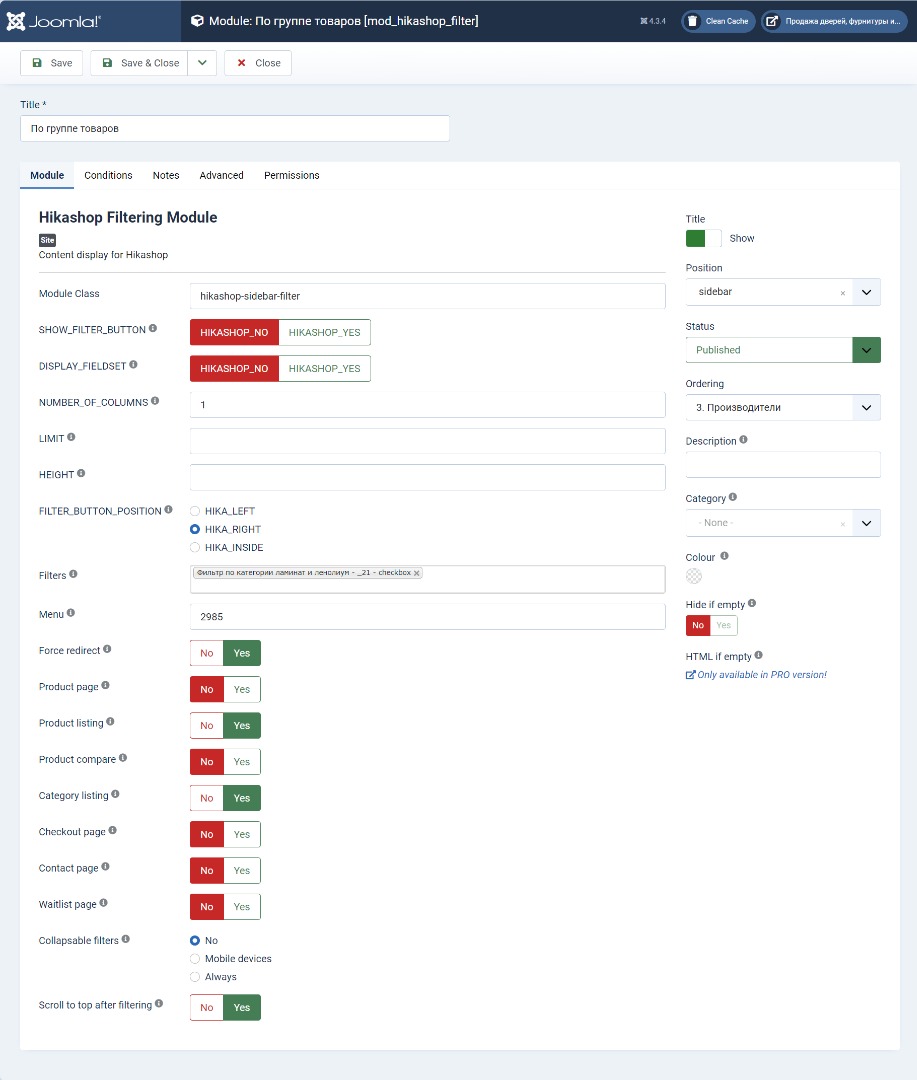Set SHOW_FILTER_BUTTON to HIKASHOP_YES
Image resolution: width=917 pixels, height=1080 pixels.
[324, 332]
